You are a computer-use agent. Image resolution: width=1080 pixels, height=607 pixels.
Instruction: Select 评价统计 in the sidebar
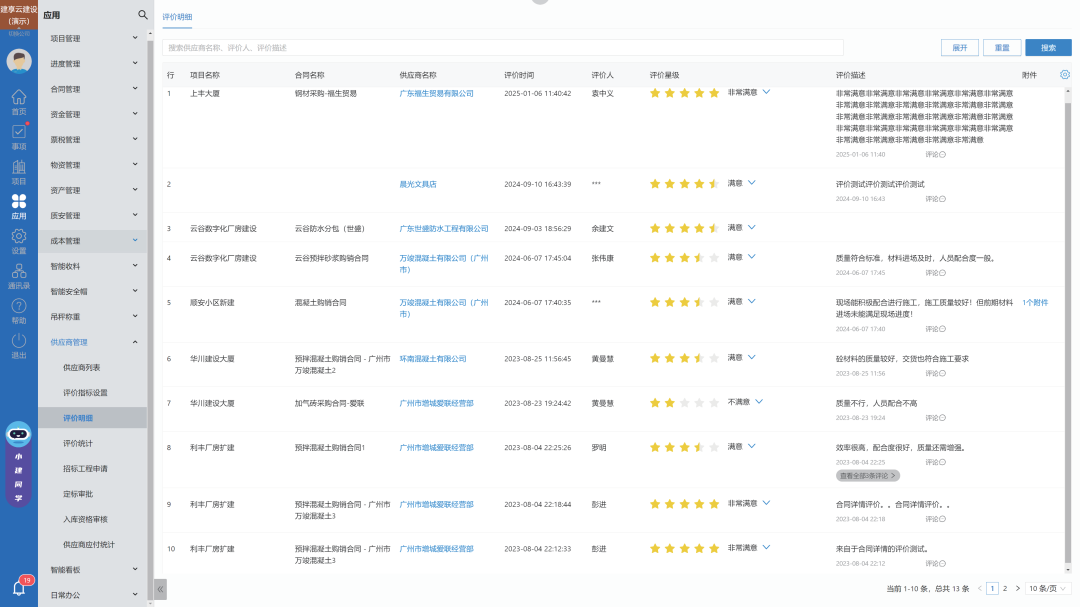[x=78, y=443]
